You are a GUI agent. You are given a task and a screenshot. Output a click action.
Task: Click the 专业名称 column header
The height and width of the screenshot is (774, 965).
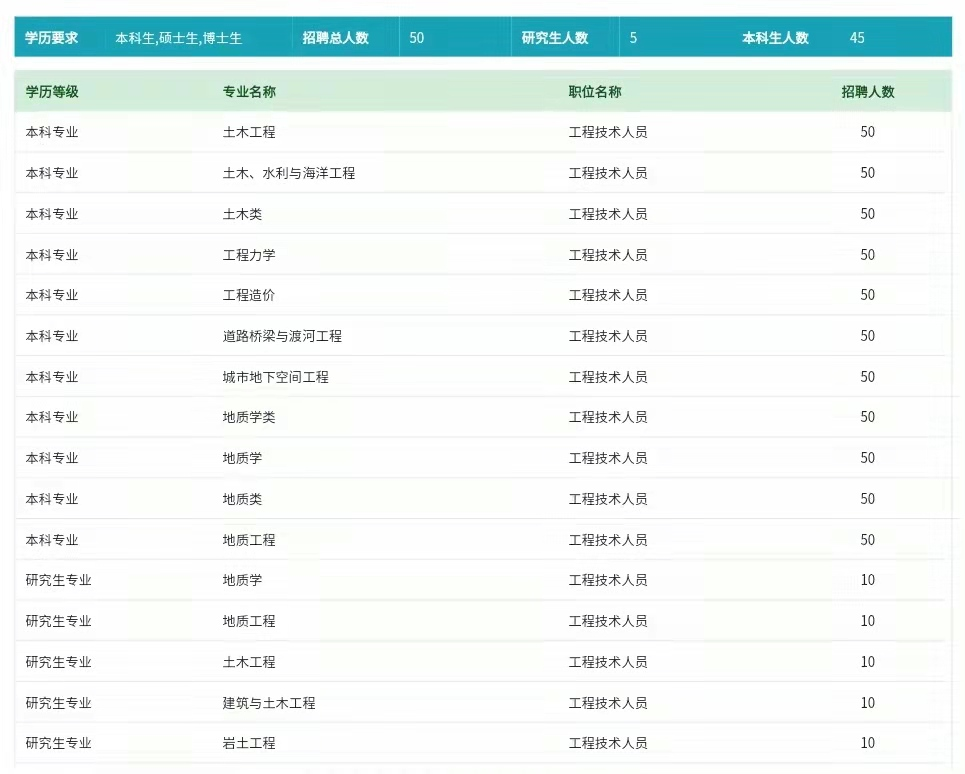[x=249, y=92]
